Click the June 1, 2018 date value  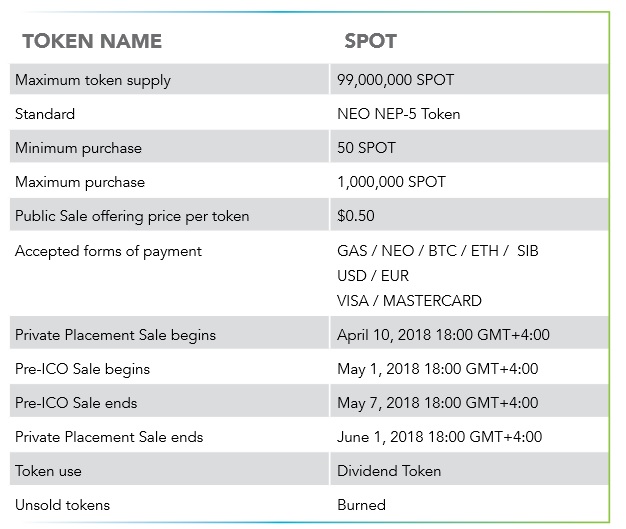pyautogui.click(x=440, y=436)
